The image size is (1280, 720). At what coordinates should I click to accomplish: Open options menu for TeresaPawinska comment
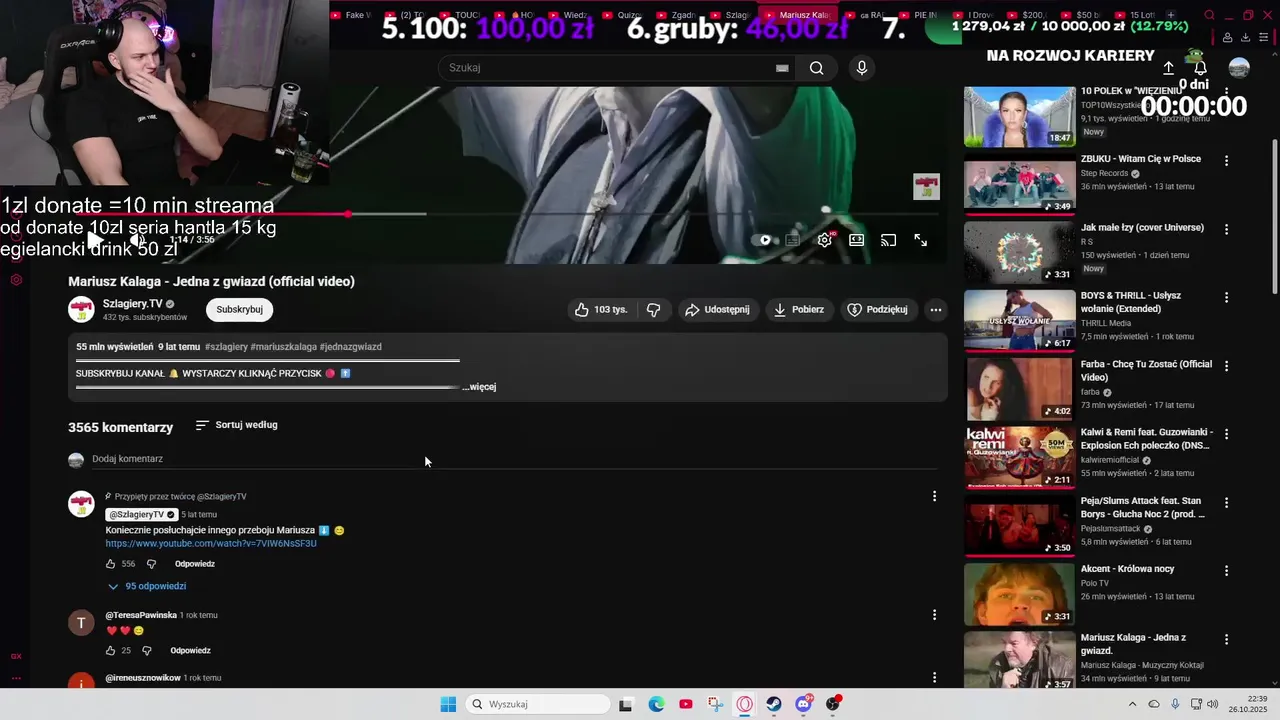(935, 615)
